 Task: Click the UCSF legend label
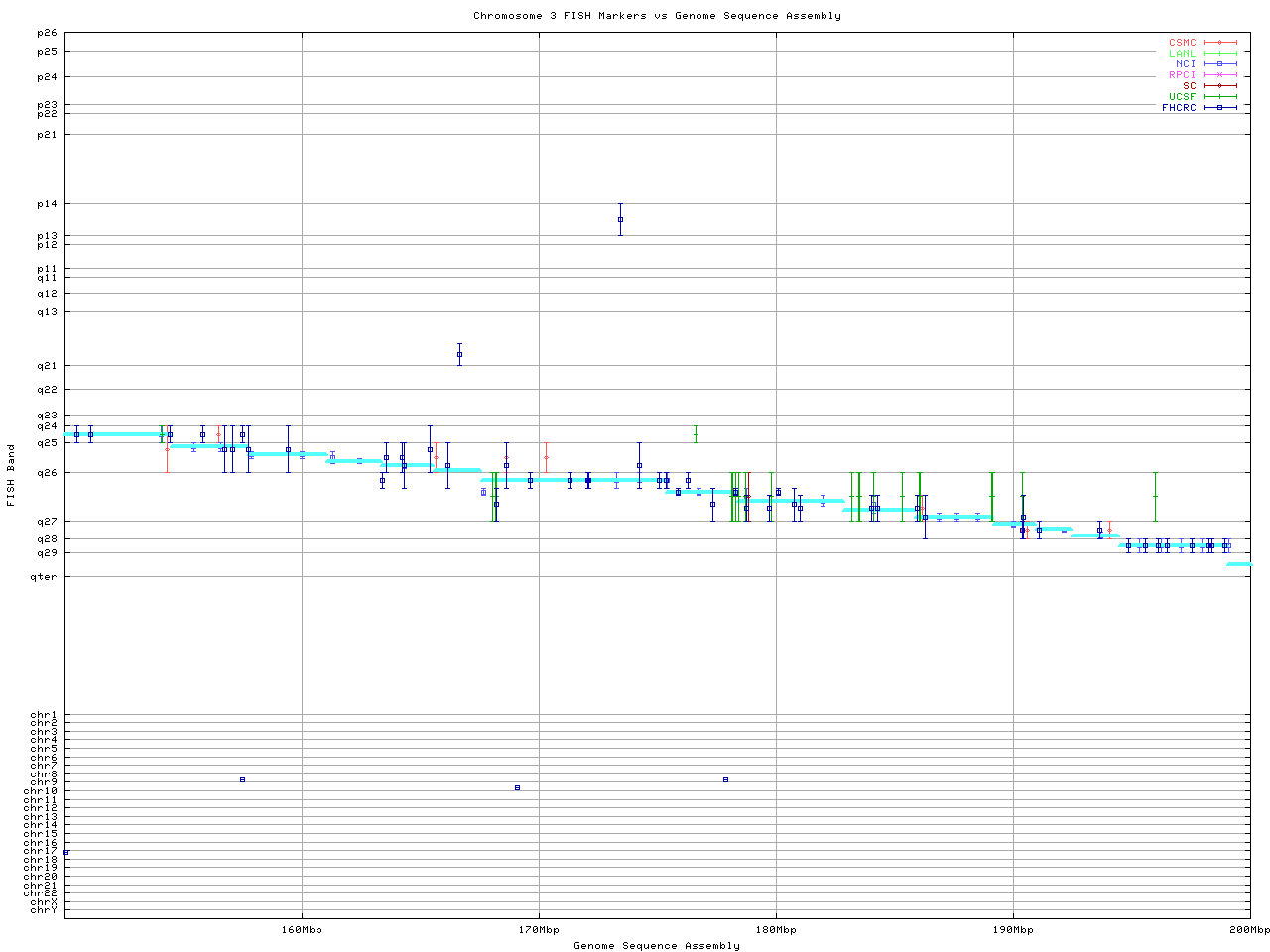pos(1183,97)
